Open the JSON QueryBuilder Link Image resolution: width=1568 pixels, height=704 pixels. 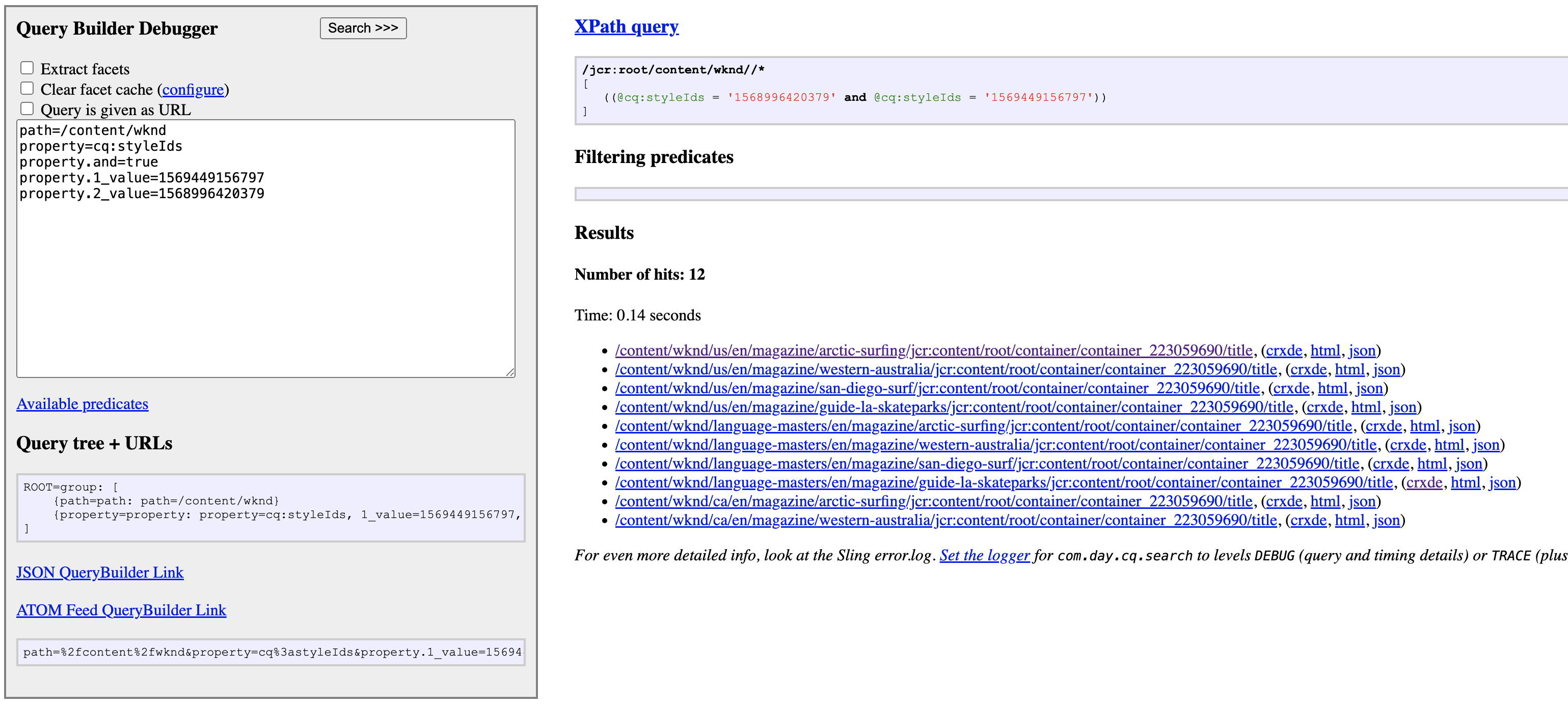[x=100, y=572]
